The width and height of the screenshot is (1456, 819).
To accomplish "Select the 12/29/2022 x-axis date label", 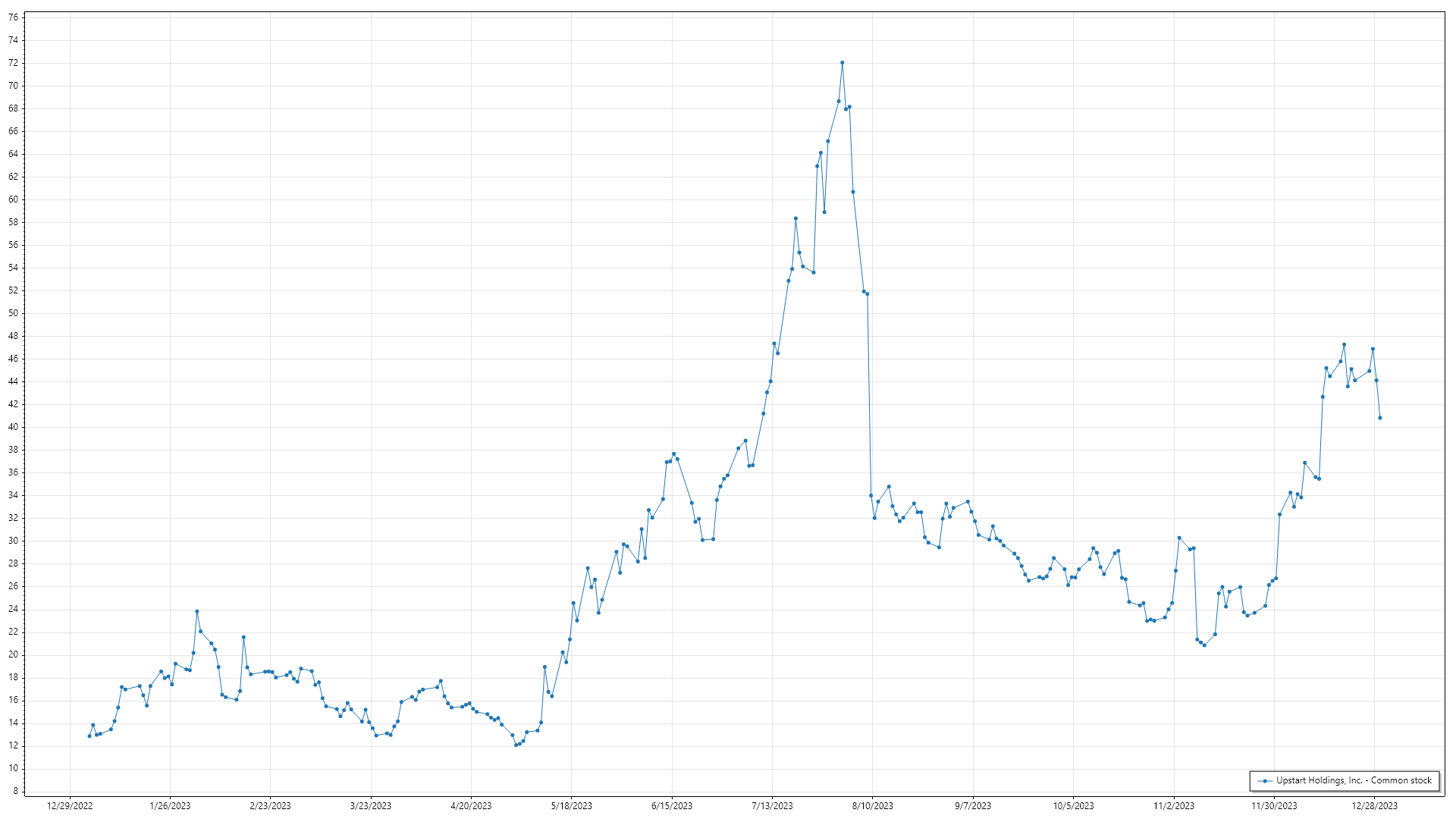I will tap(70, 806).
